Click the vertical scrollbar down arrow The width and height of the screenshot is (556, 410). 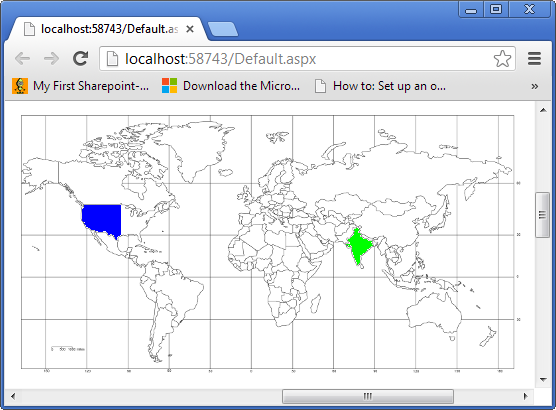pos(543,379)
